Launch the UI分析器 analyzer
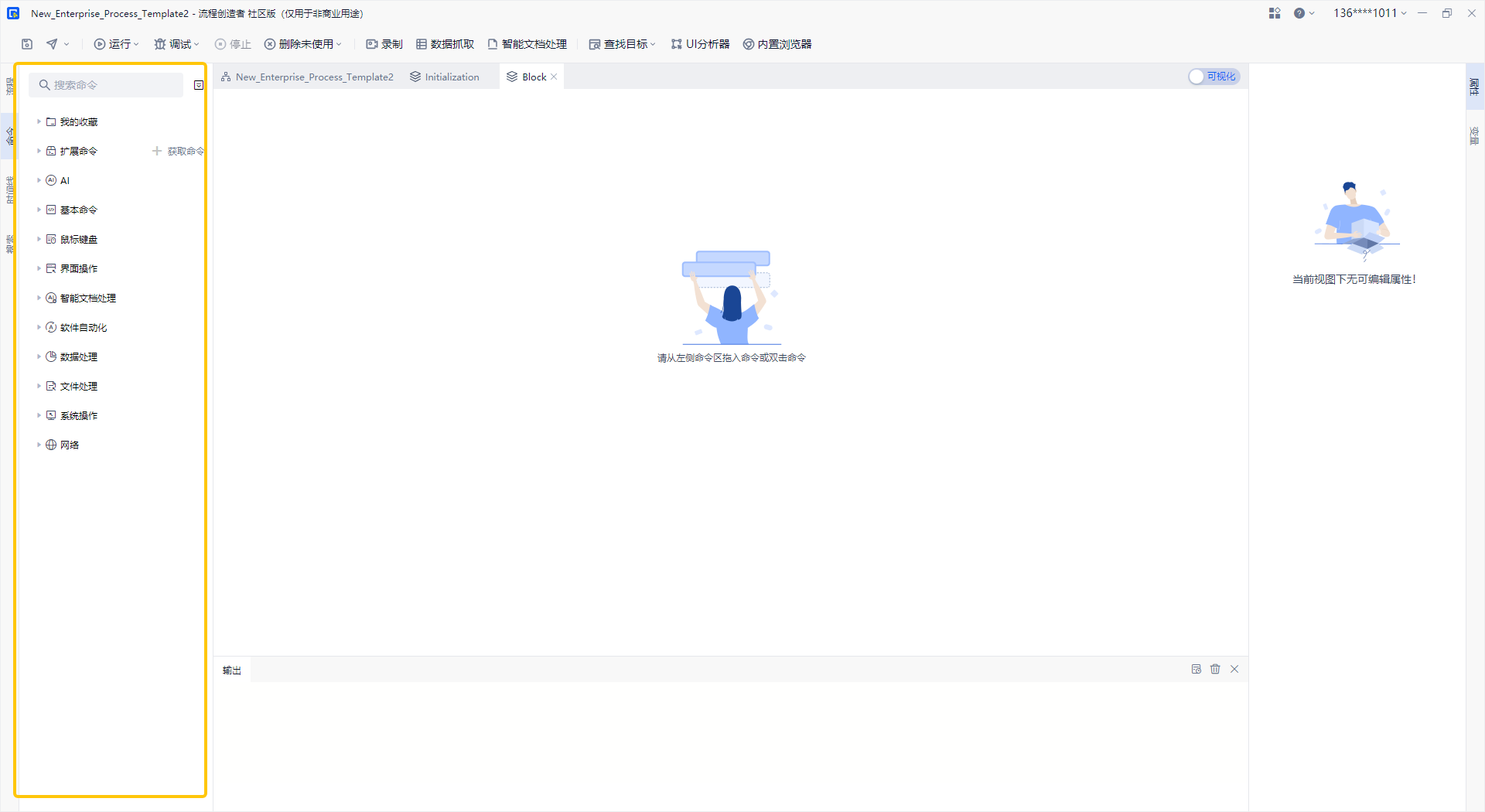The width and height of the screenshot is (1485, 812). [x=700, y=44]
